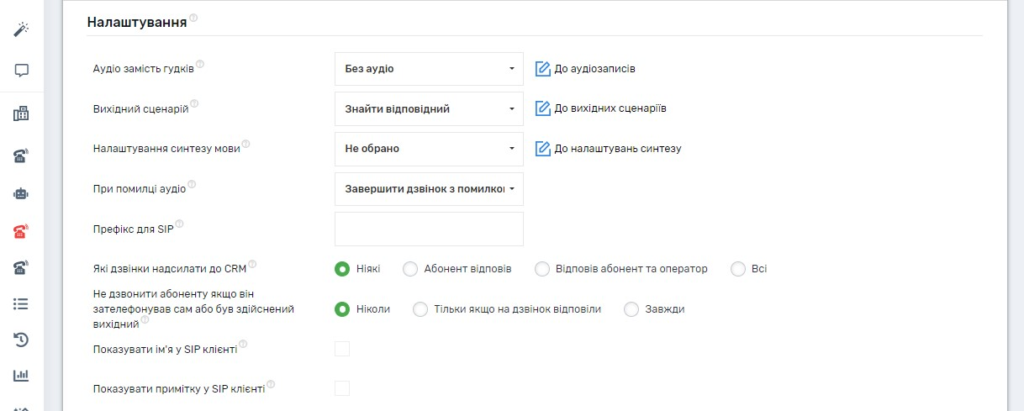Click the 'Префікс для SIP' input field
1024x411 pixels.
[x=428, y=229]
